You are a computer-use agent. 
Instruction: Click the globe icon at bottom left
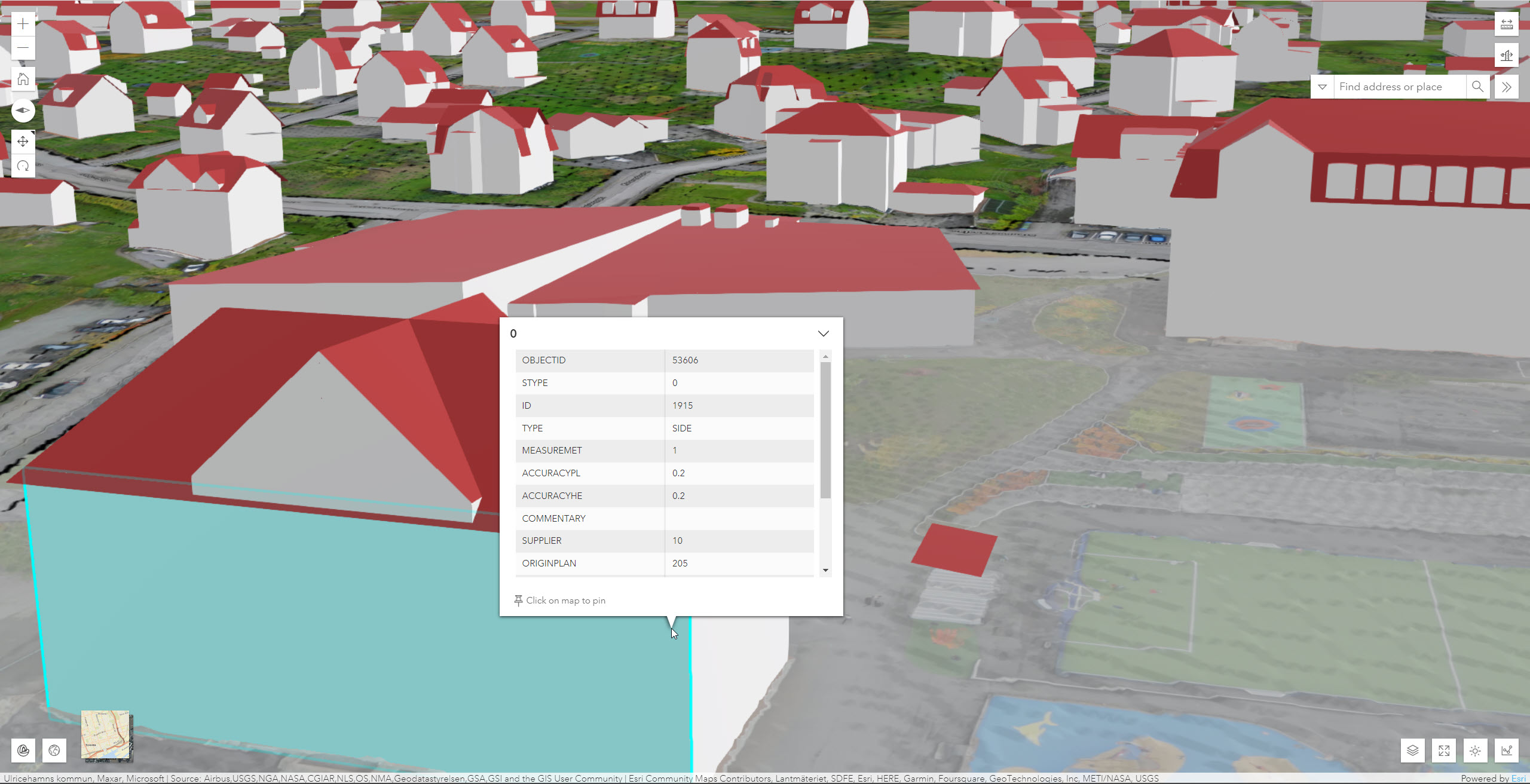tap(54, 751)
